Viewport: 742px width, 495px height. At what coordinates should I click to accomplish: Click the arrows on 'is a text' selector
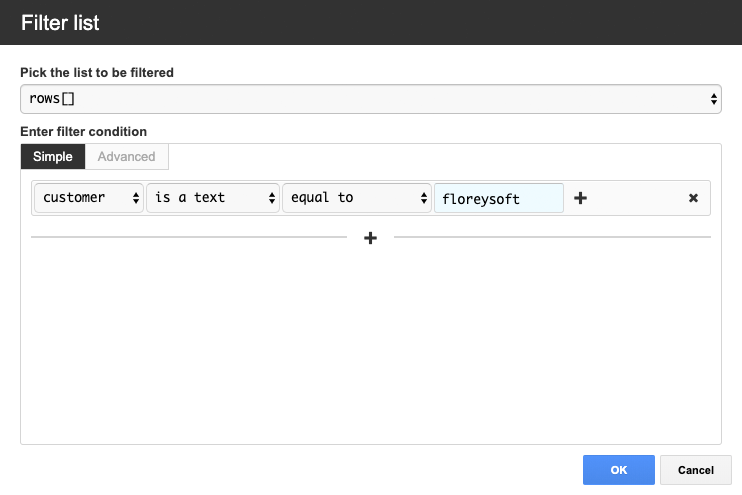pos(272,198)
